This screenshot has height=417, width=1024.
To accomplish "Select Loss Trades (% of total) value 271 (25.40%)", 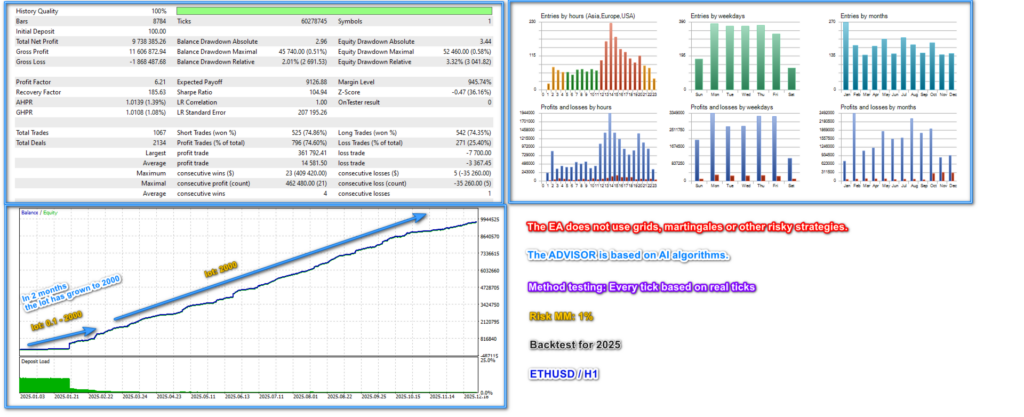I will coord(474,142).
